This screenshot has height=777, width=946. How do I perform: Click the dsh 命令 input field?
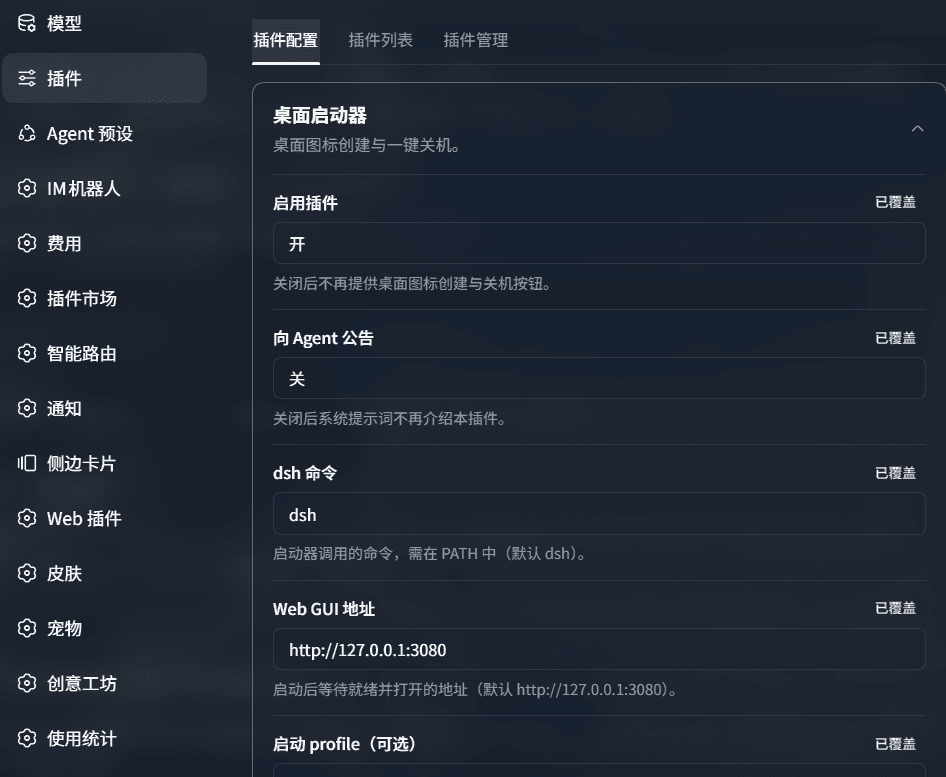pos(599,514)
